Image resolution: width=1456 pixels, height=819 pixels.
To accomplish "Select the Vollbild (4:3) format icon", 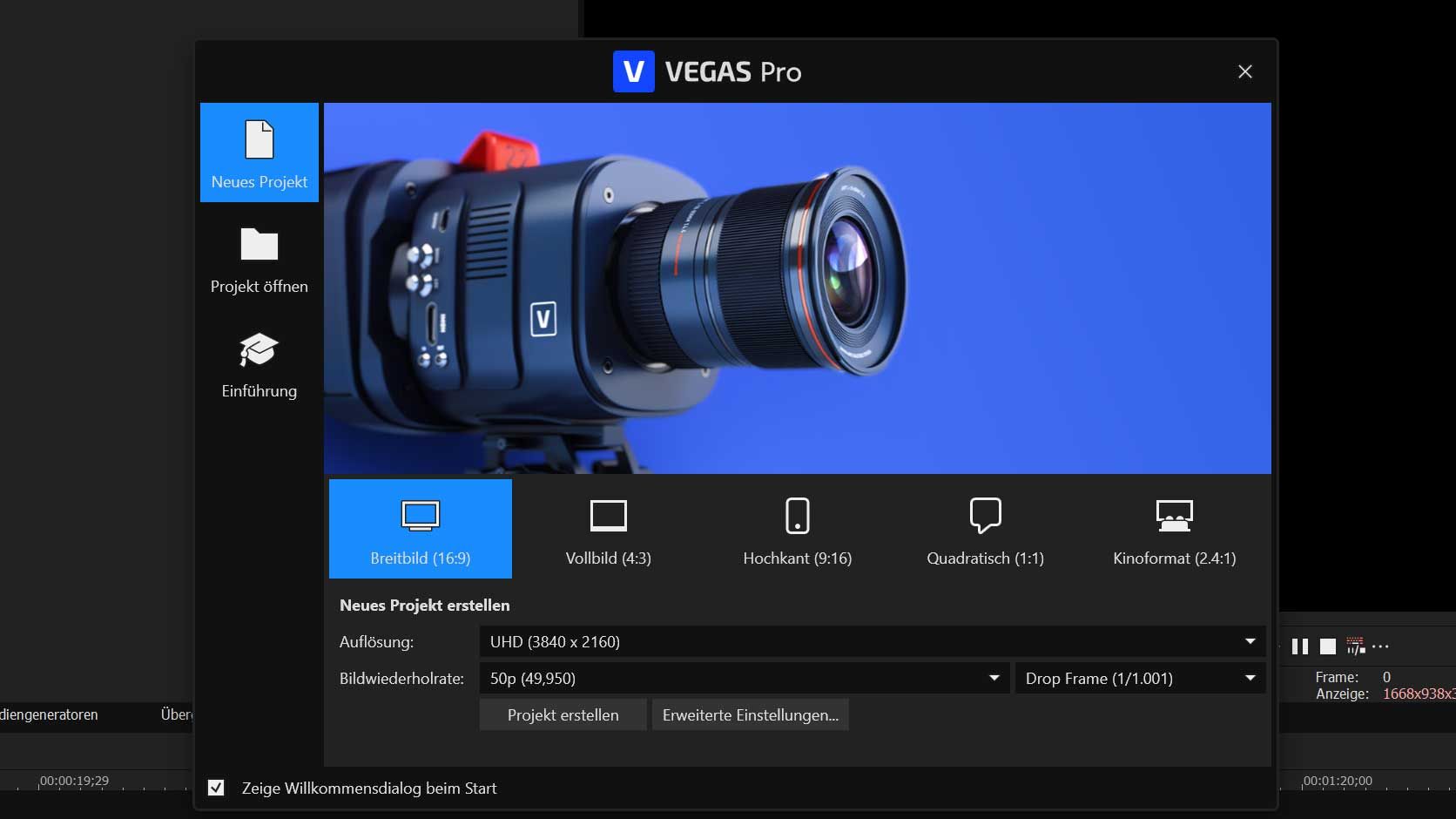I will (x=609, y=516).
